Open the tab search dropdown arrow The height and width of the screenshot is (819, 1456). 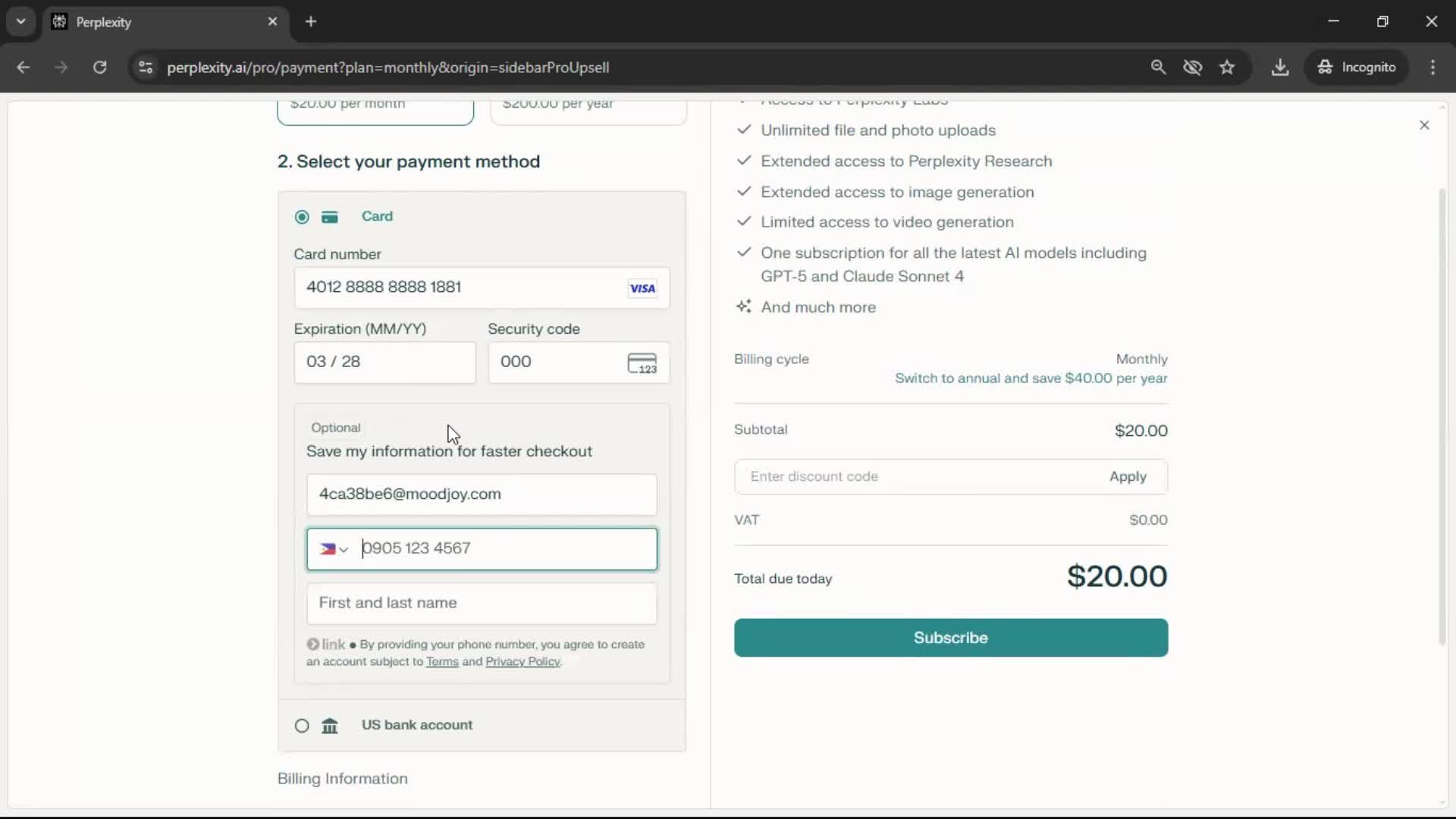point(21,21)
